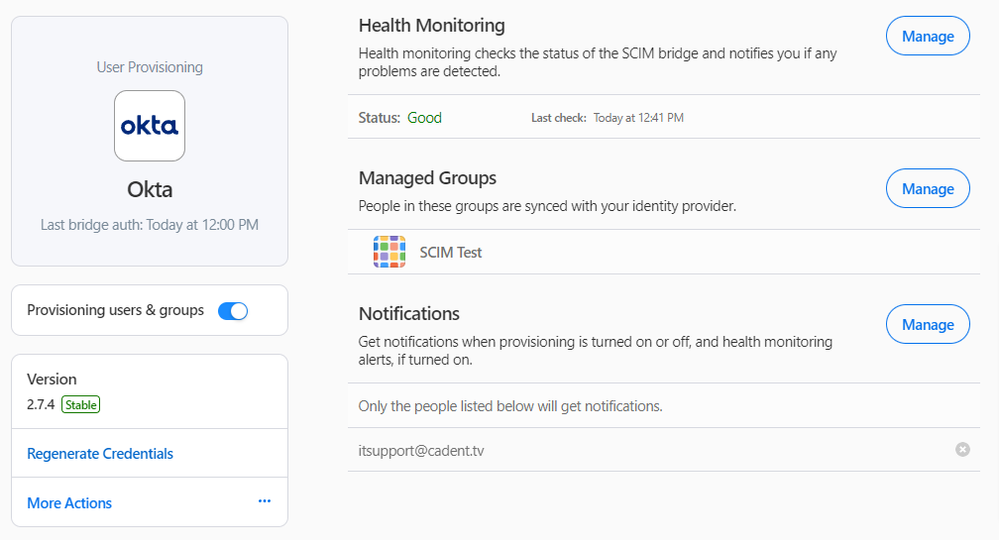Select the SCIM Test group name

(450, 253)
